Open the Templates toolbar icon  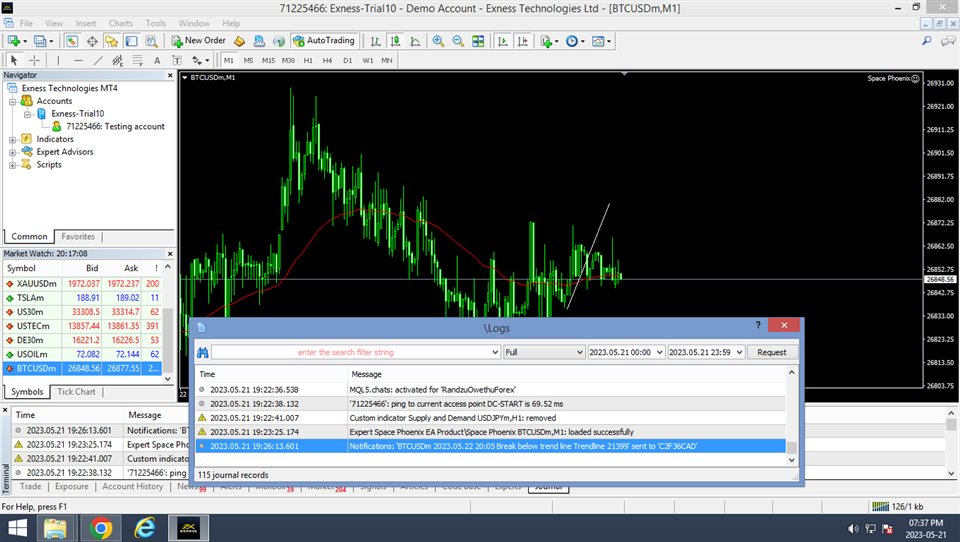coord(598,41)
